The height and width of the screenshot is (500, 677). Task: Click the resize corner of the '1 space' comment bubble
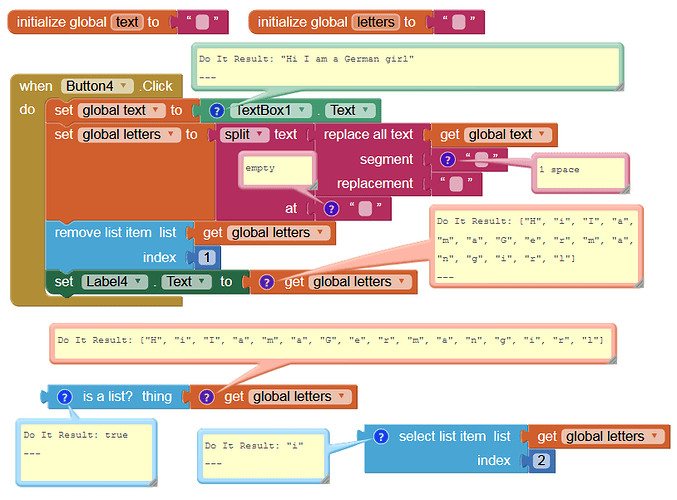click(625, 189)
